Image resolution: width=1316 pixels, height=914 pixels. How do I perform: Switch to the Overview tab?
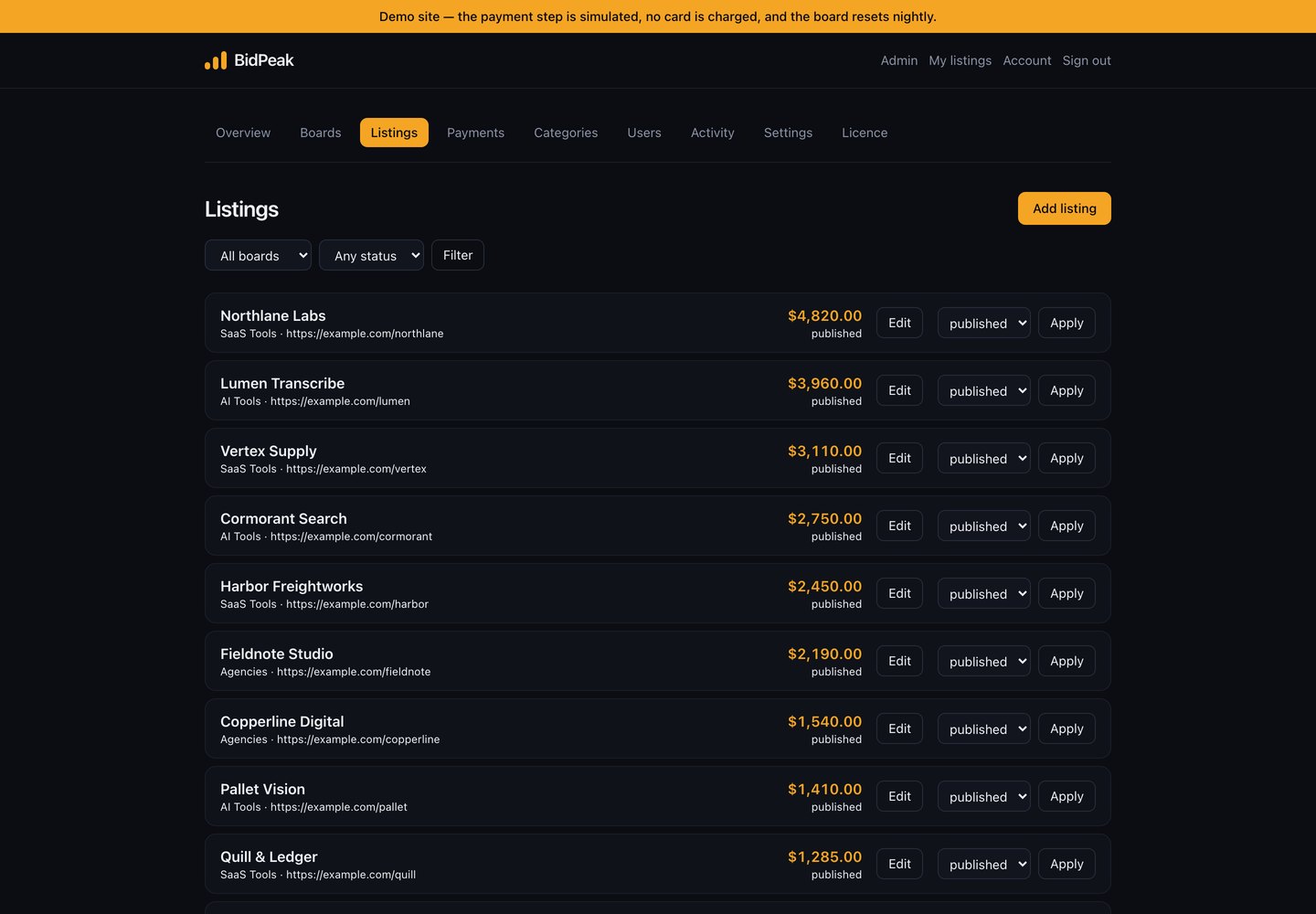[x=243, y=133]
